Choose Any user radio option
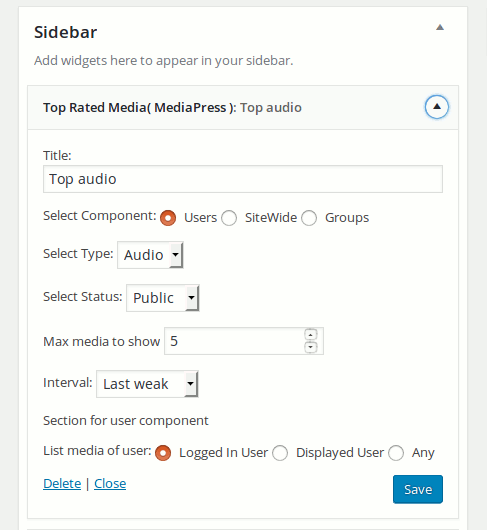487x530 pixels. click(396, 453)
